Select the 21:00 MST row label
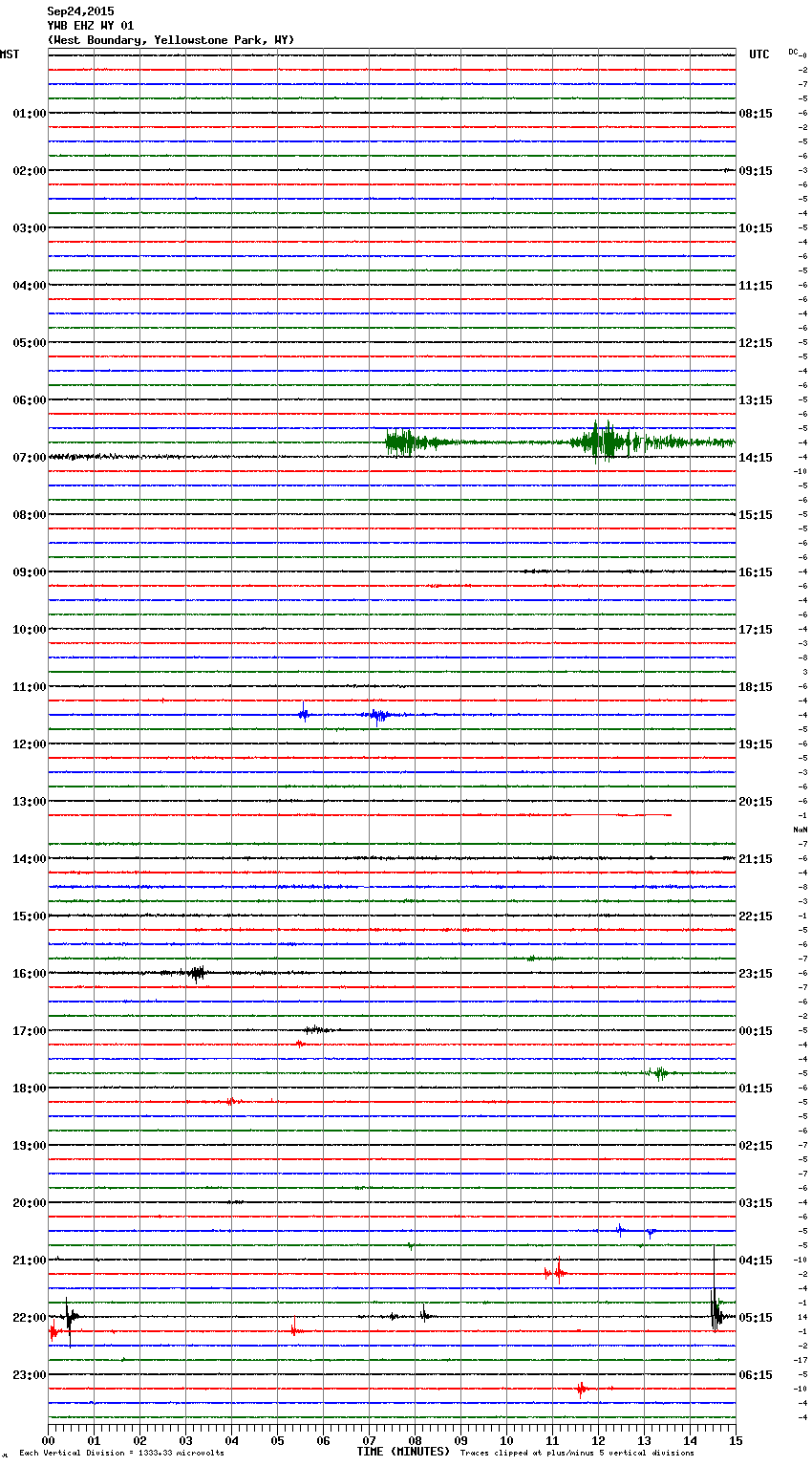The width and height of the screenshot is (812, 1466). (x=30, y=1261)
